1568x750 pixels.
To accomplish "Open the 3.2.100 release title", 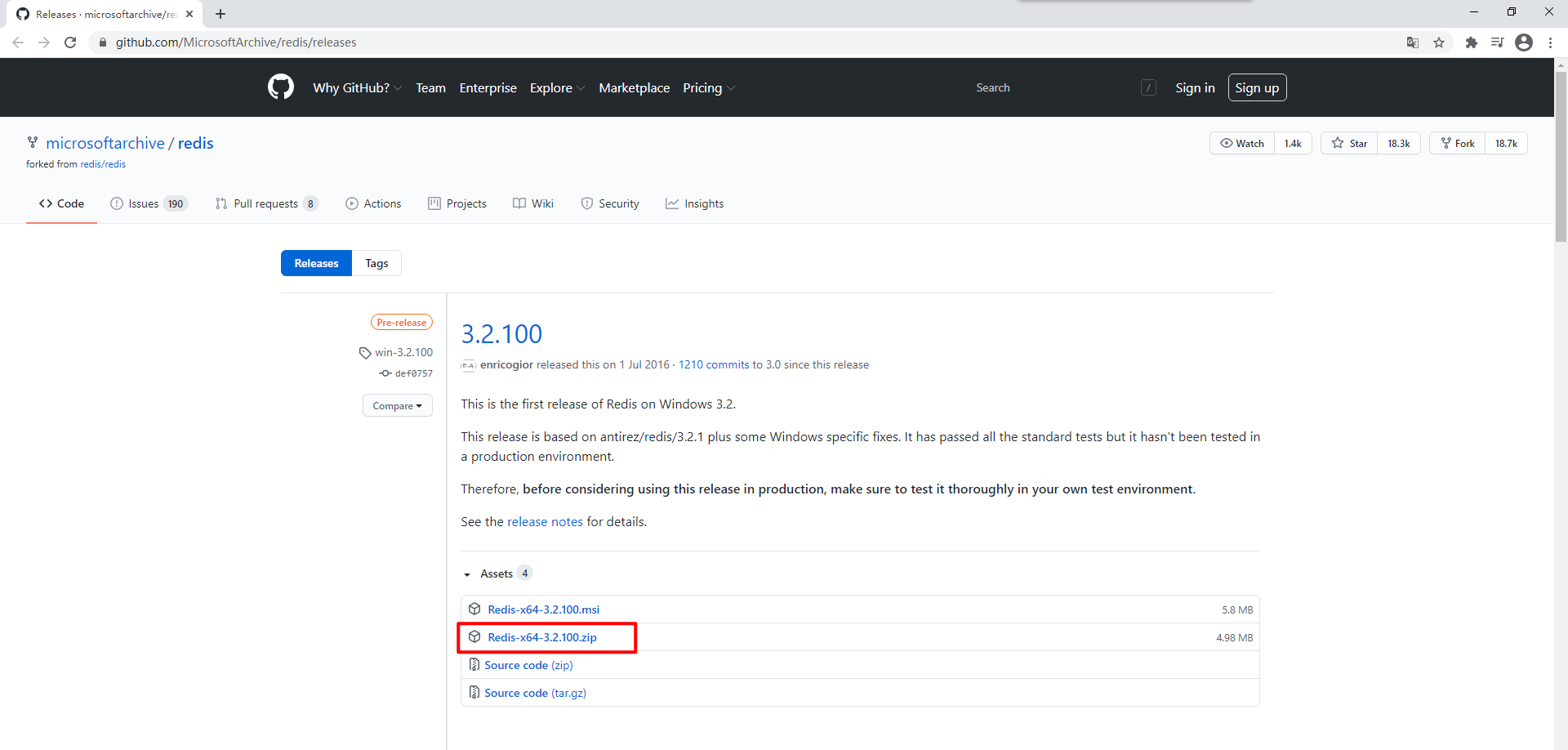I will (x=501, y=333).
